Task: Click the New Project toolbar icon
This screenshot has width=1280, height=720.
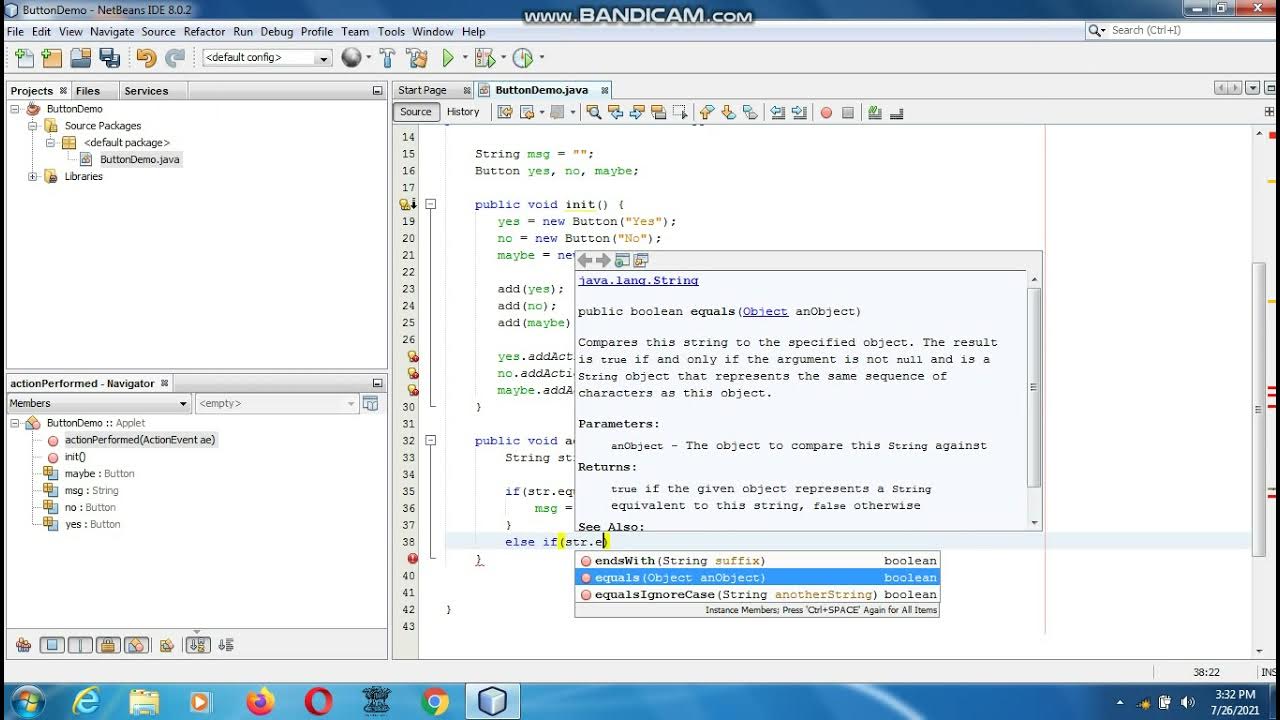Action: tap(52, 58)
